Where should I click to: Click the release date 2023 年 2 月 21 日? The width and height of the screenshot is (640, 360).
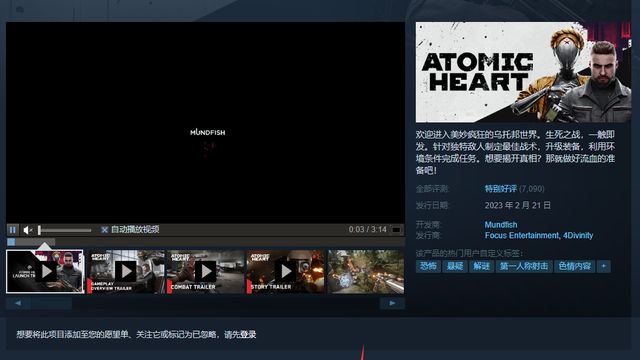[x=518, y=205]
